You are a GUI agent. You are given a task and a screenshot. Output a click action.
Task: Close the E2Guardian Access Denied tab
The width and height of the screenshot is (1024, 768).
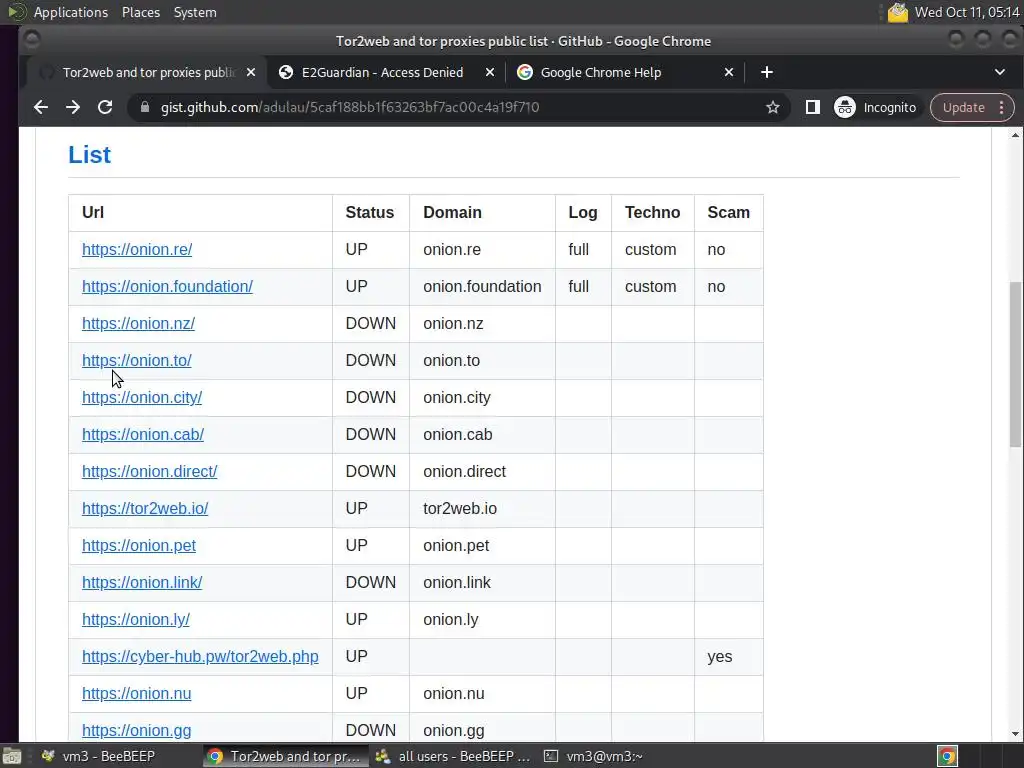(x=490, y=72)
